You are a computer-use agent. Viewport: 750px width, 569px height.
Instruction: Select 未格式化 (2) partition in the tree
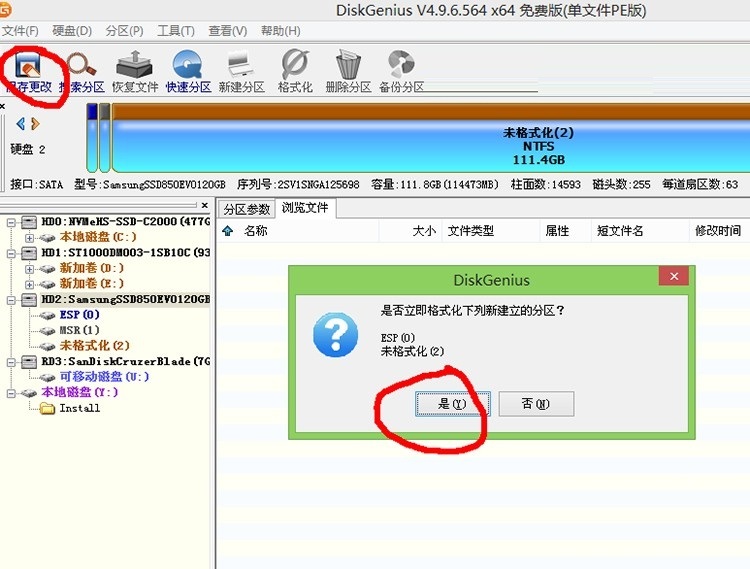click(95, 345)
